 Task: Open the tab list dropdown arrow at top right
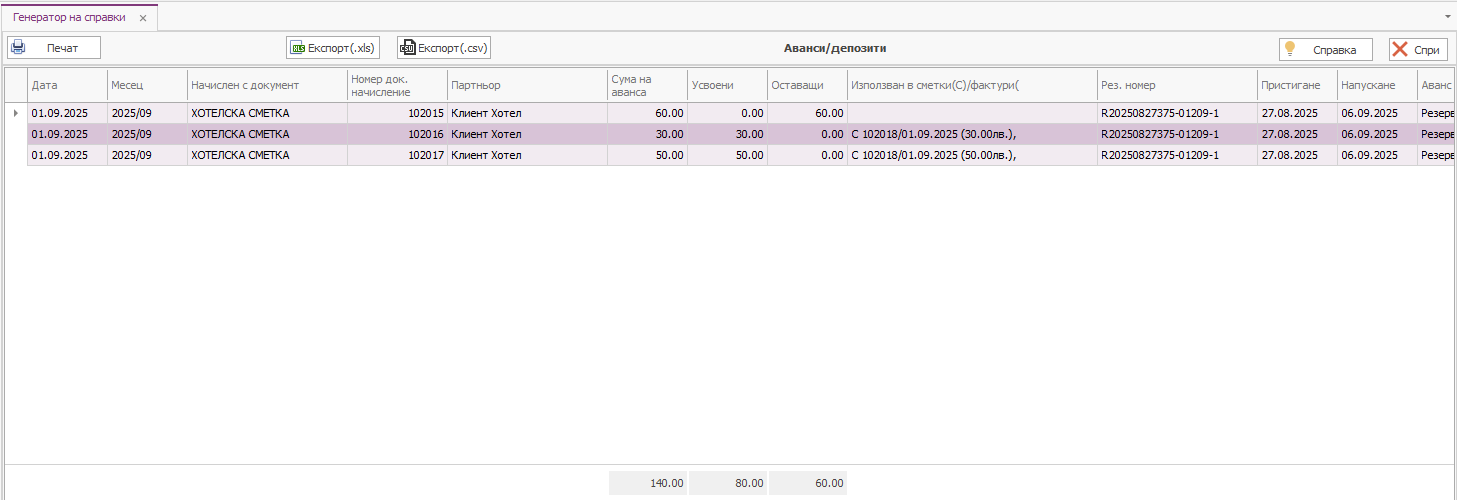(1448, 17)
